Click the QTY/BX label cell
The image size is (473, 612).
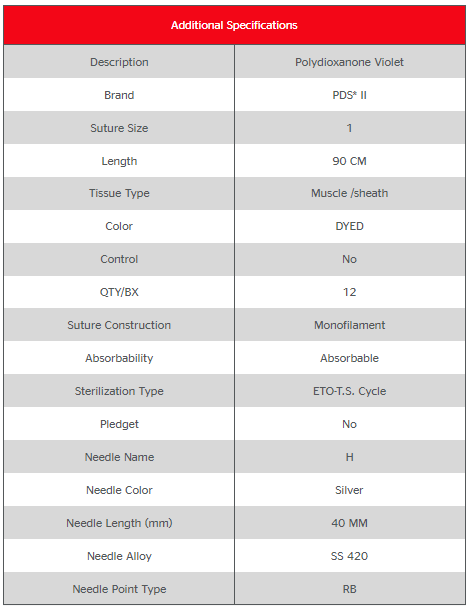[119, 292]
